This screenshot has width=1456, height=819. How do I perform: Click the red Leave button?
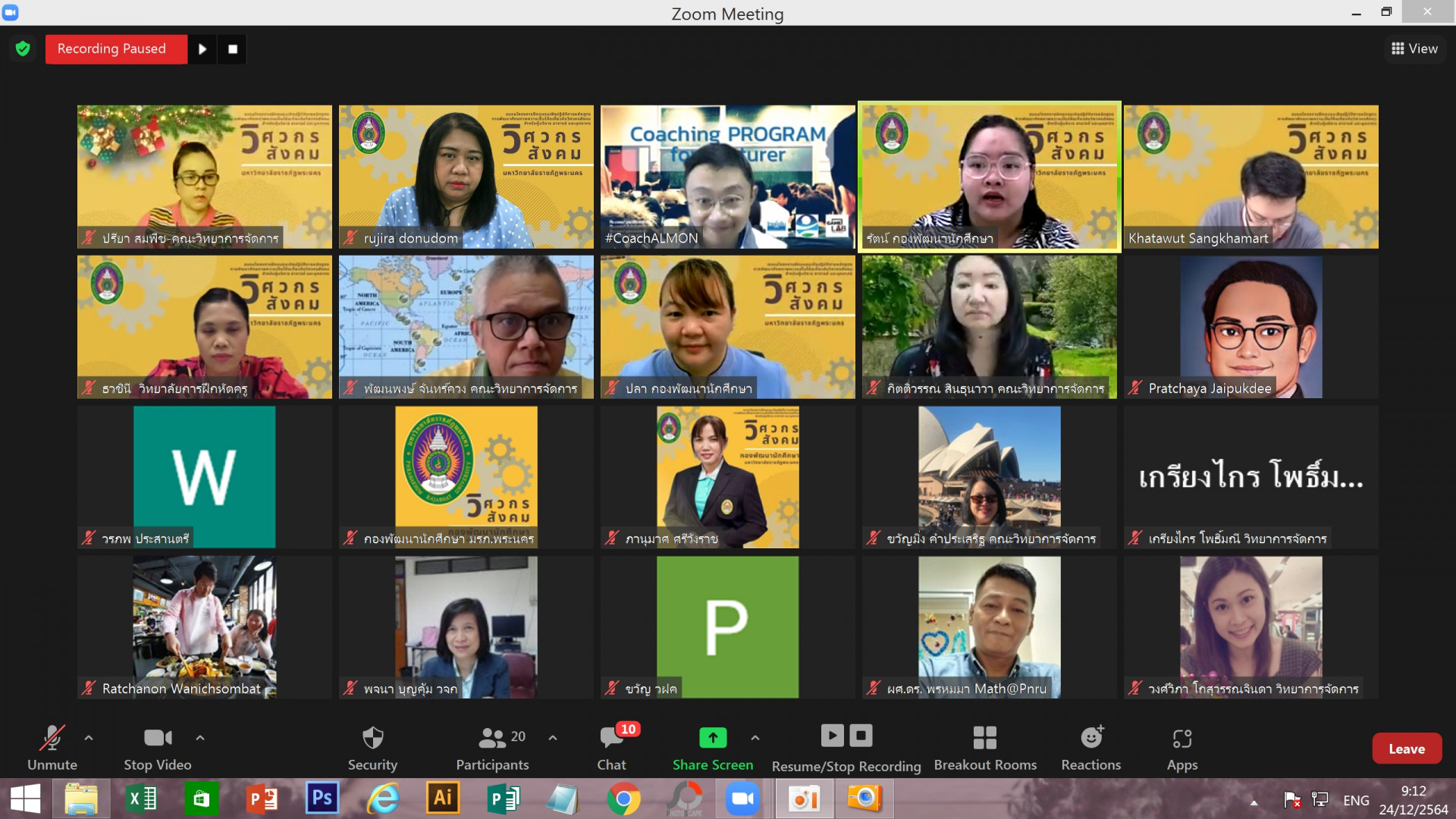(1406, 748)
